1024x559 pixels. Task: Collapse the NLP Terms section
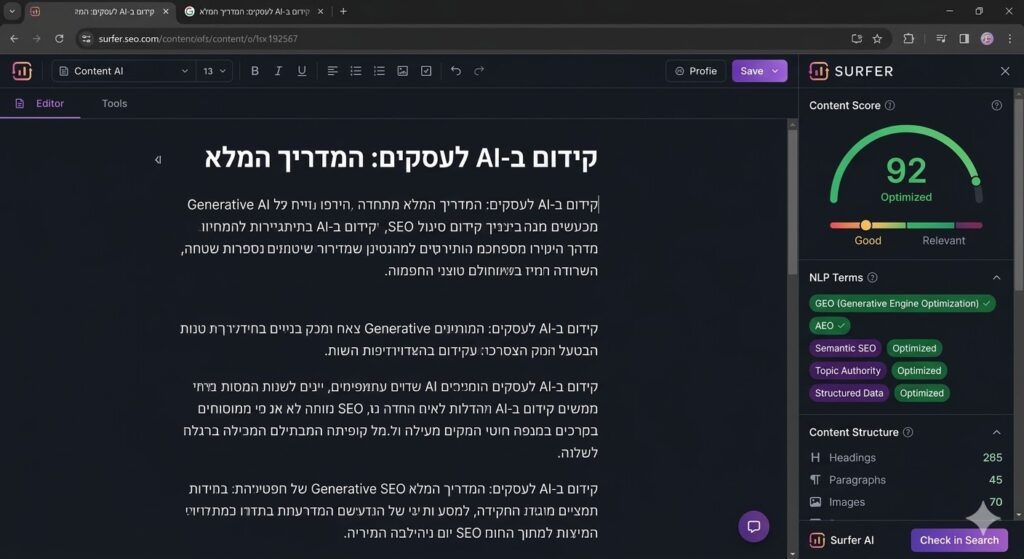point(996,277)
